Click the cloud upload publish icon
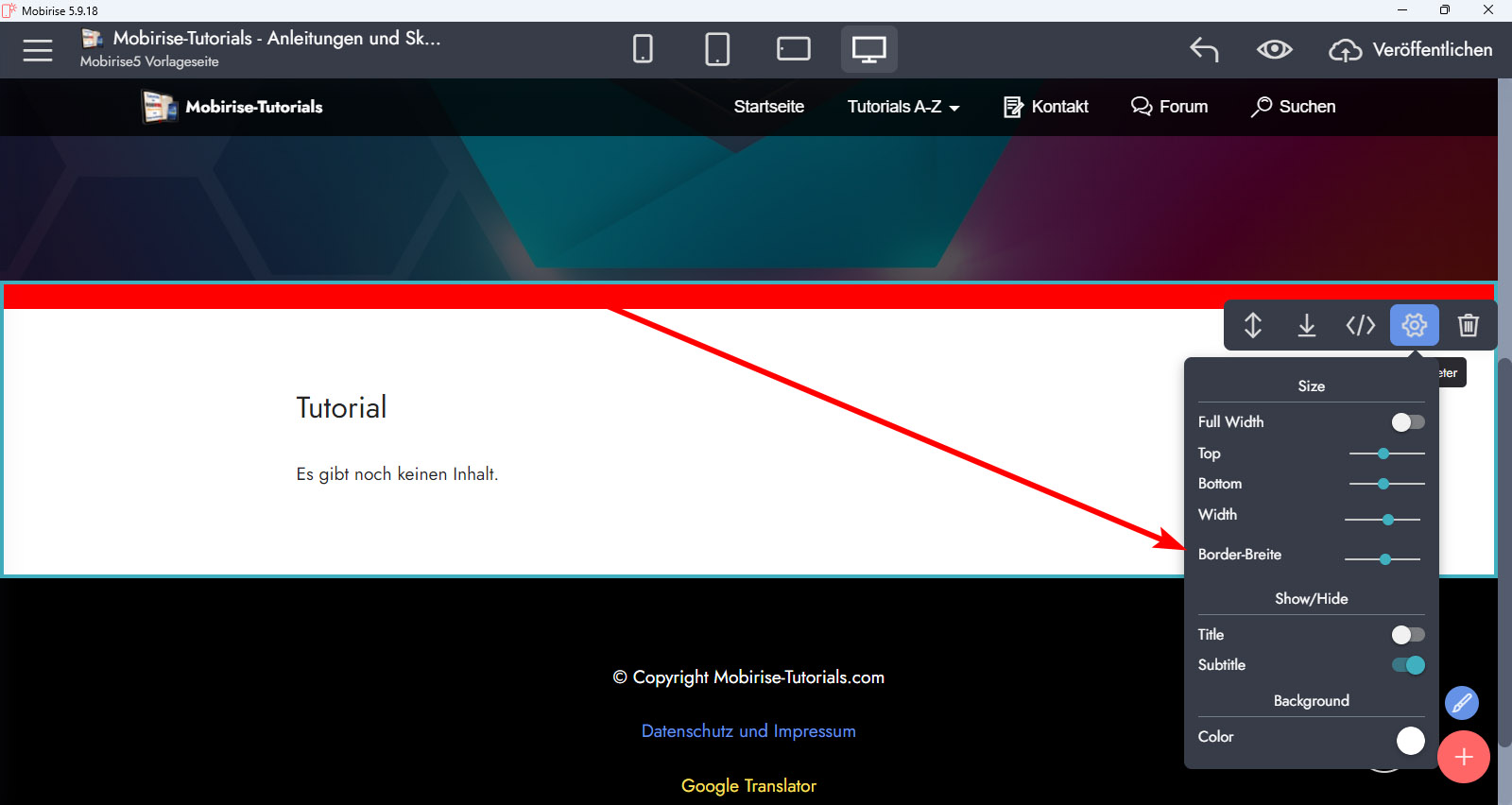This screenshot has height=805, width=1512. click(1346, 50)
